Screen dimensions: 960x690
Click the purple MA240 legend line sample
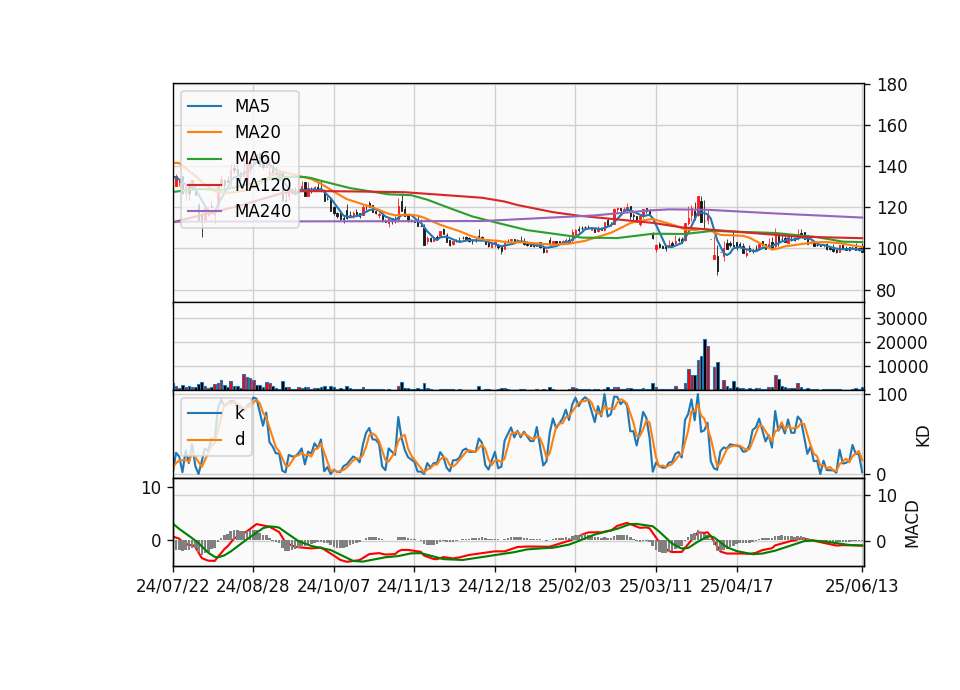click(x=204, y=211)
